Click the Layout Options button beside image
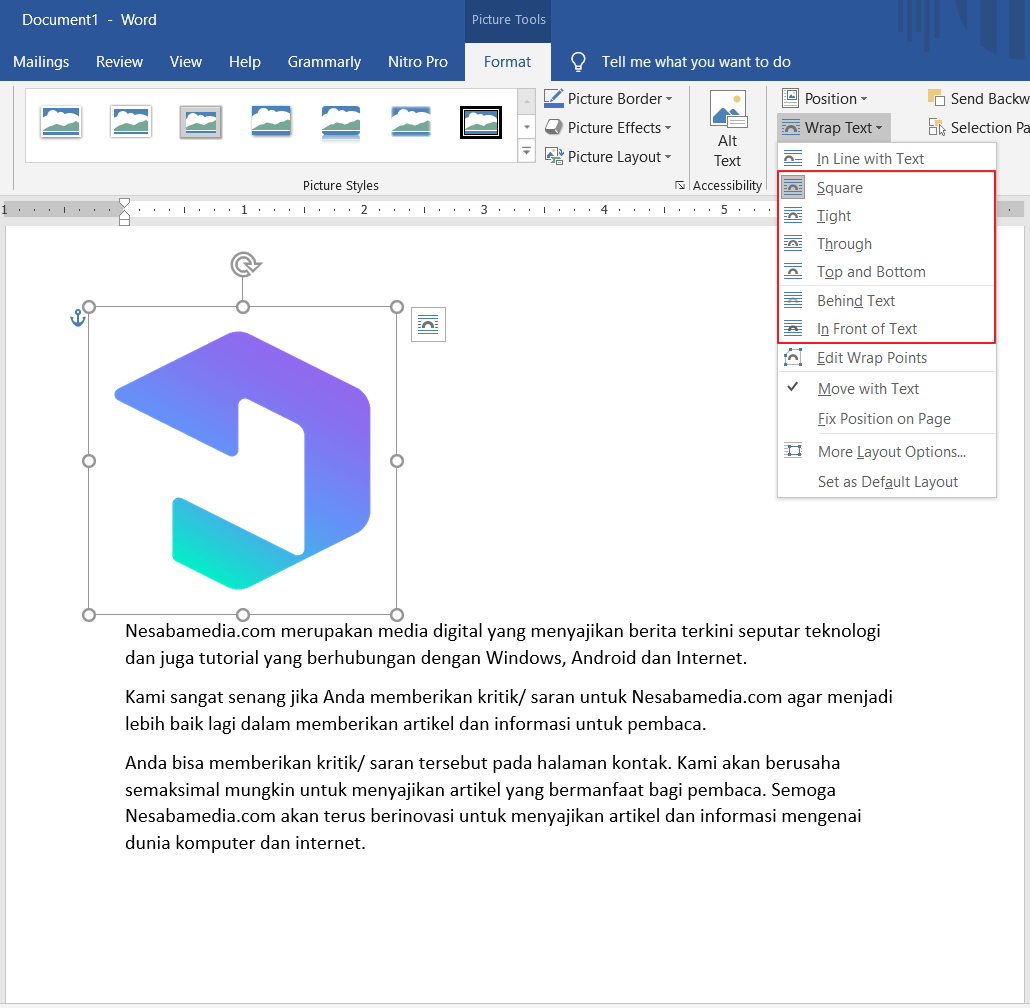Image resolution: width=1030 pixels, height=1008 pixels. coord(428,324)
